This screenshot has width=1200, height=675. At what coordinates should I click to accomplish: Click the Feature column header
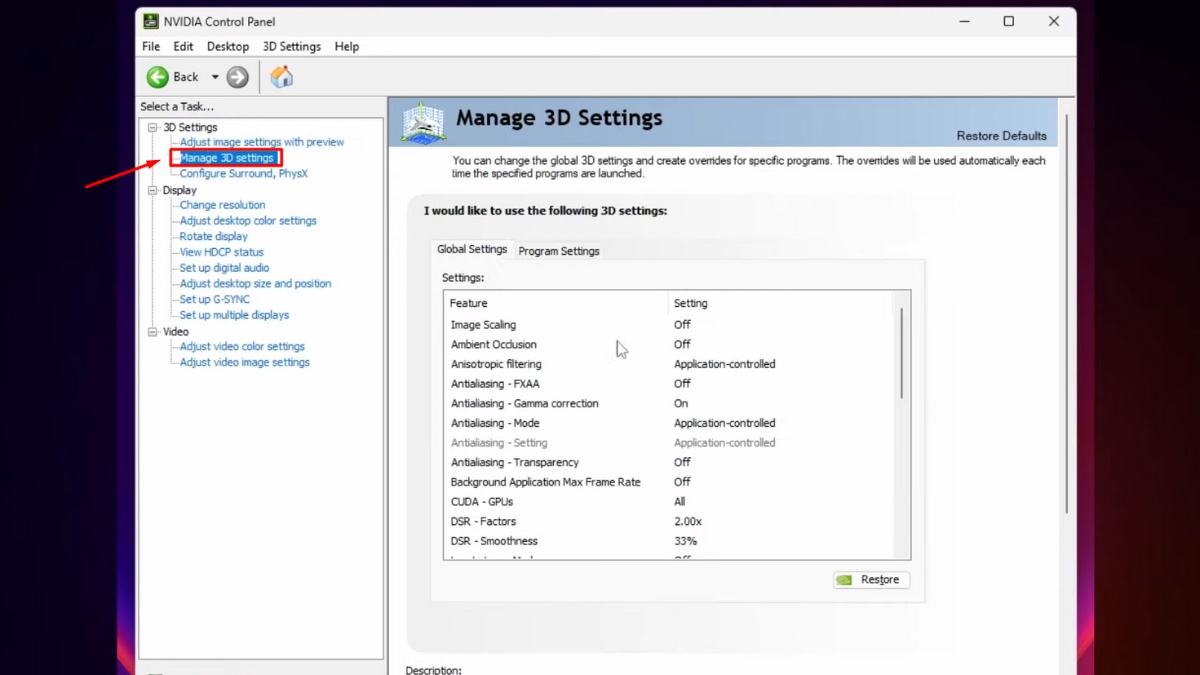coord(556,303)
